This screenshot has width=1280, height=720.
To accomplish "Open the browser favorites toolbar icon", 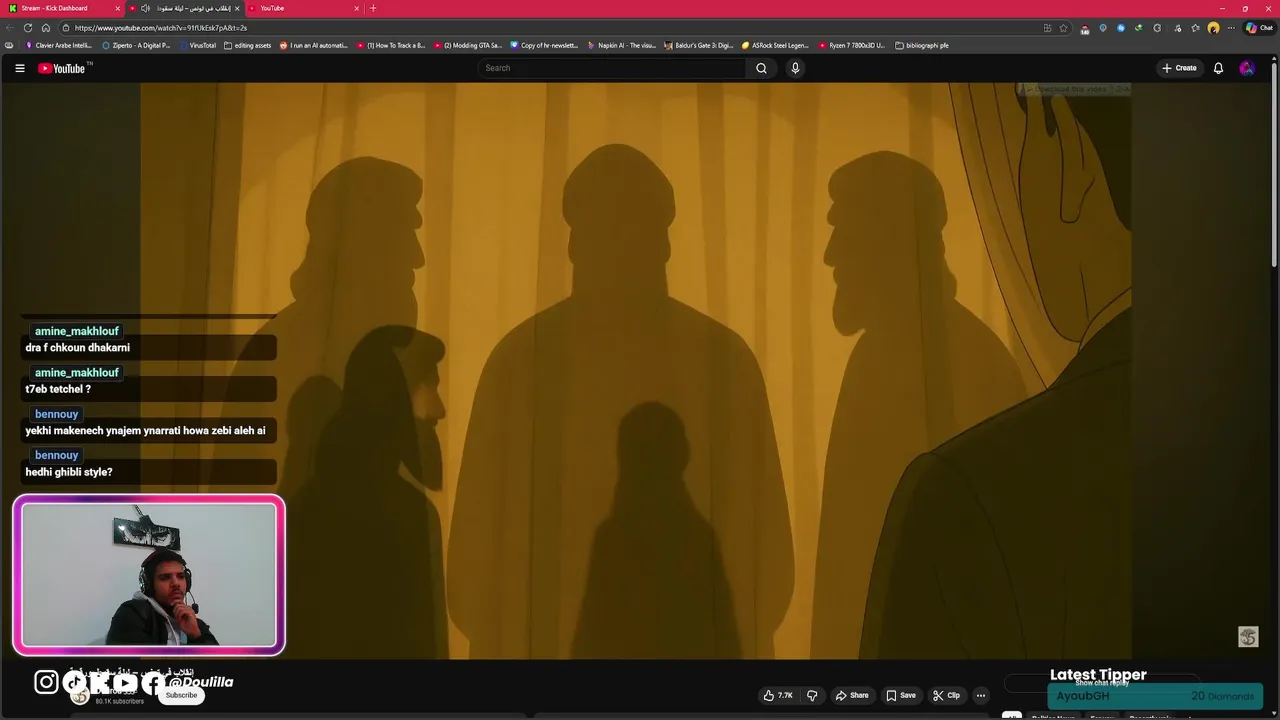I will click(x=1195, y=28).
